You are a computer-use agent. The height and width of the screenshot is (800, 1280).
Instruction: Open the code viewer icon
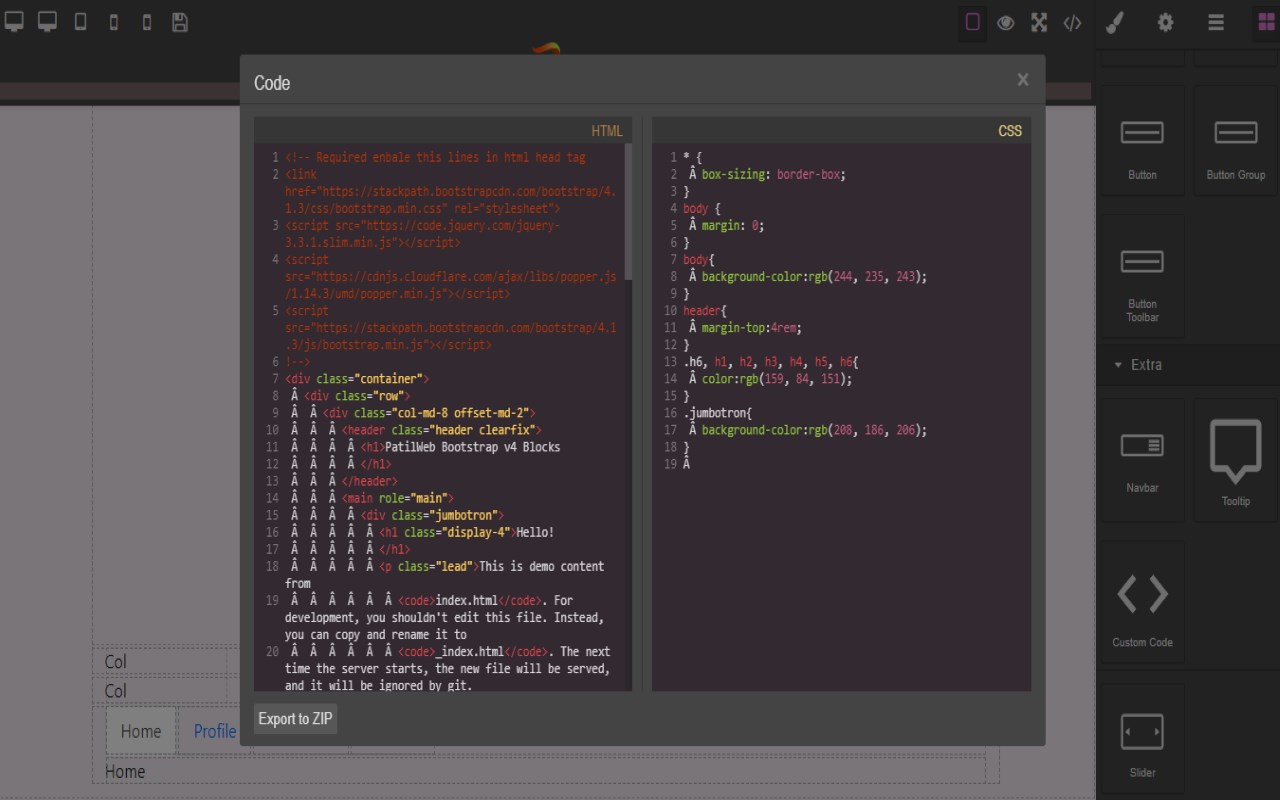tap(1072, 22)
